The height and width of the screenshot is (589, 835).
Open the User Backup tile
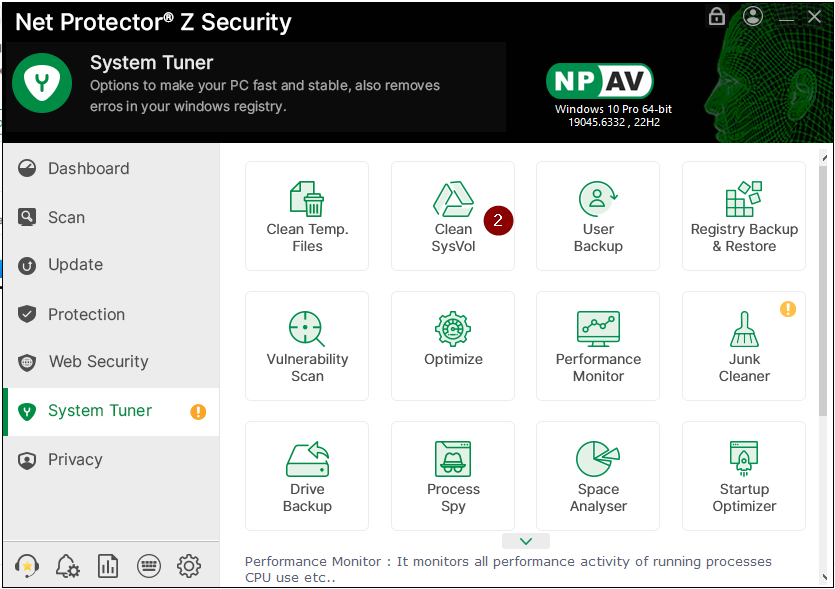click(598, 216)
